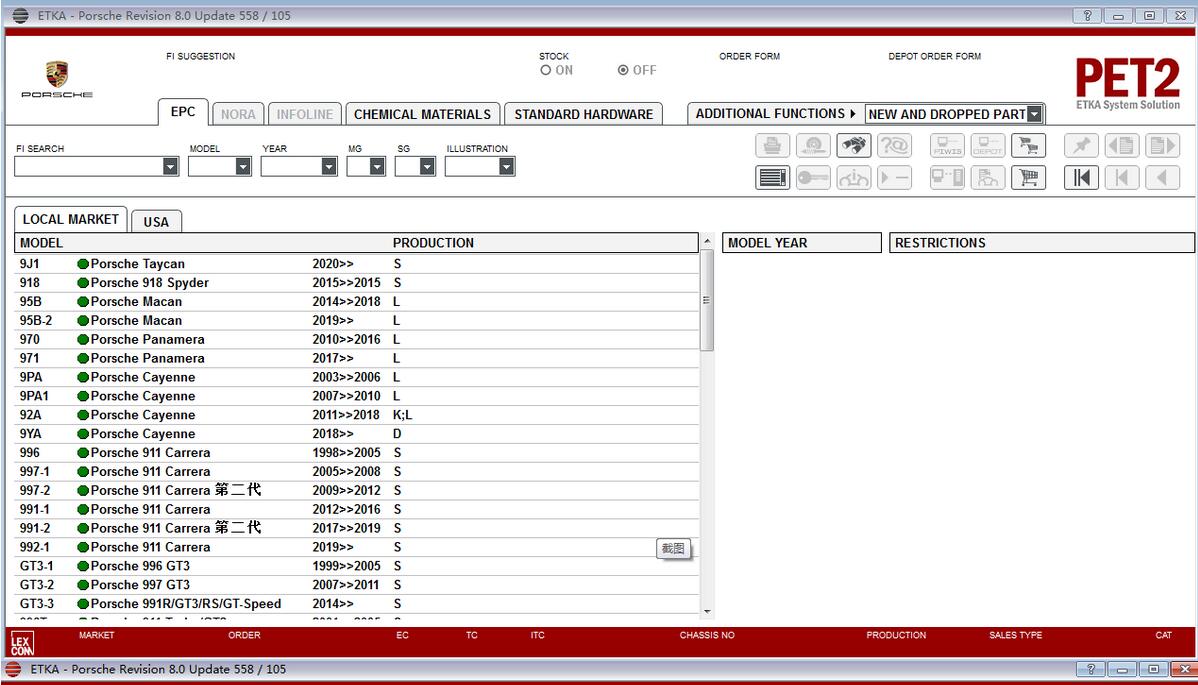1198x685 pixels.
Task: Click the single shopping cart icon
Action: pos(1028,178)
